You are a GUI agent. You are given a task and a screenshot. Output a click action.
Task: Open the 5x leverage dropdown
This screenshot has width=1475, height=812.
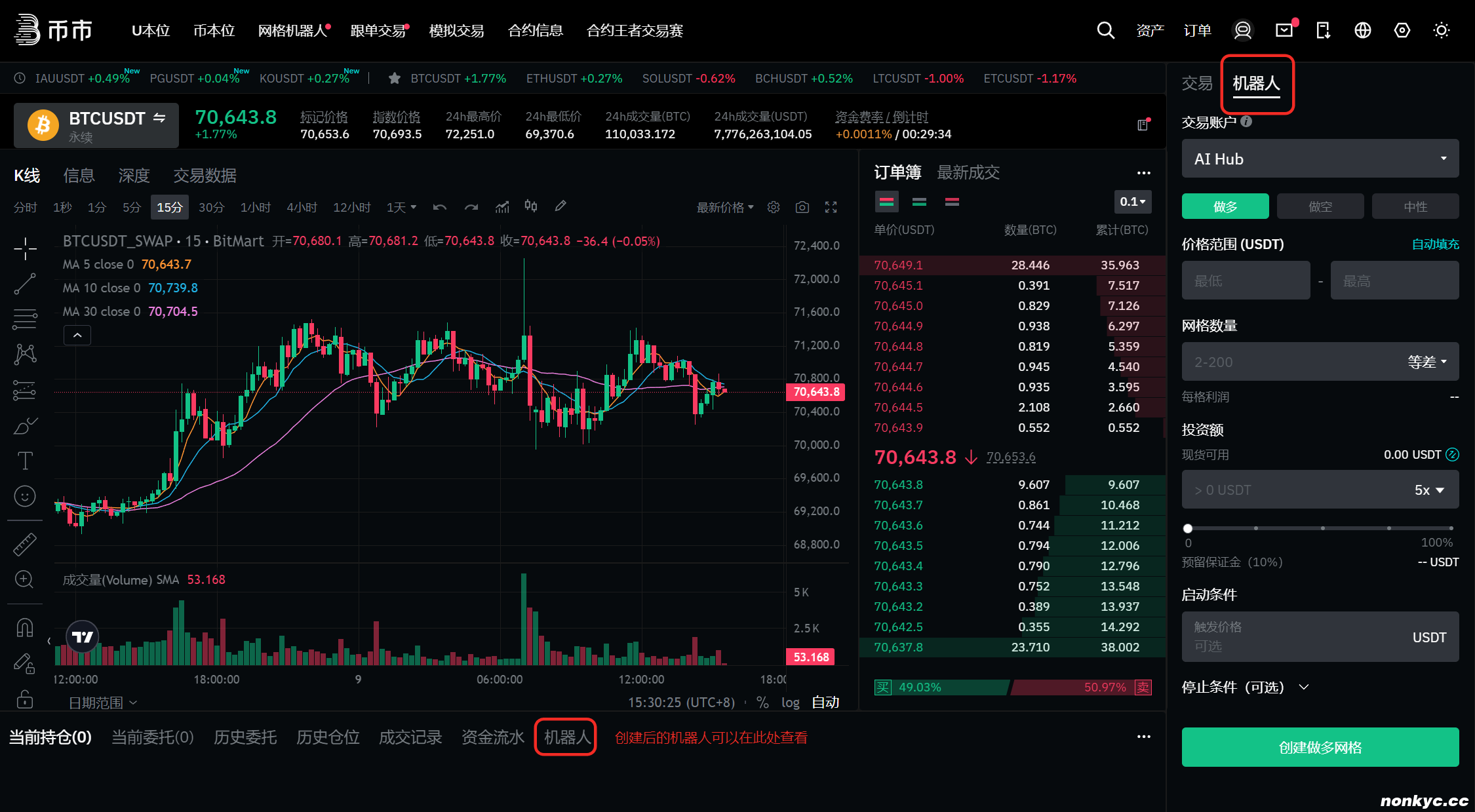tap(1429, 490)
